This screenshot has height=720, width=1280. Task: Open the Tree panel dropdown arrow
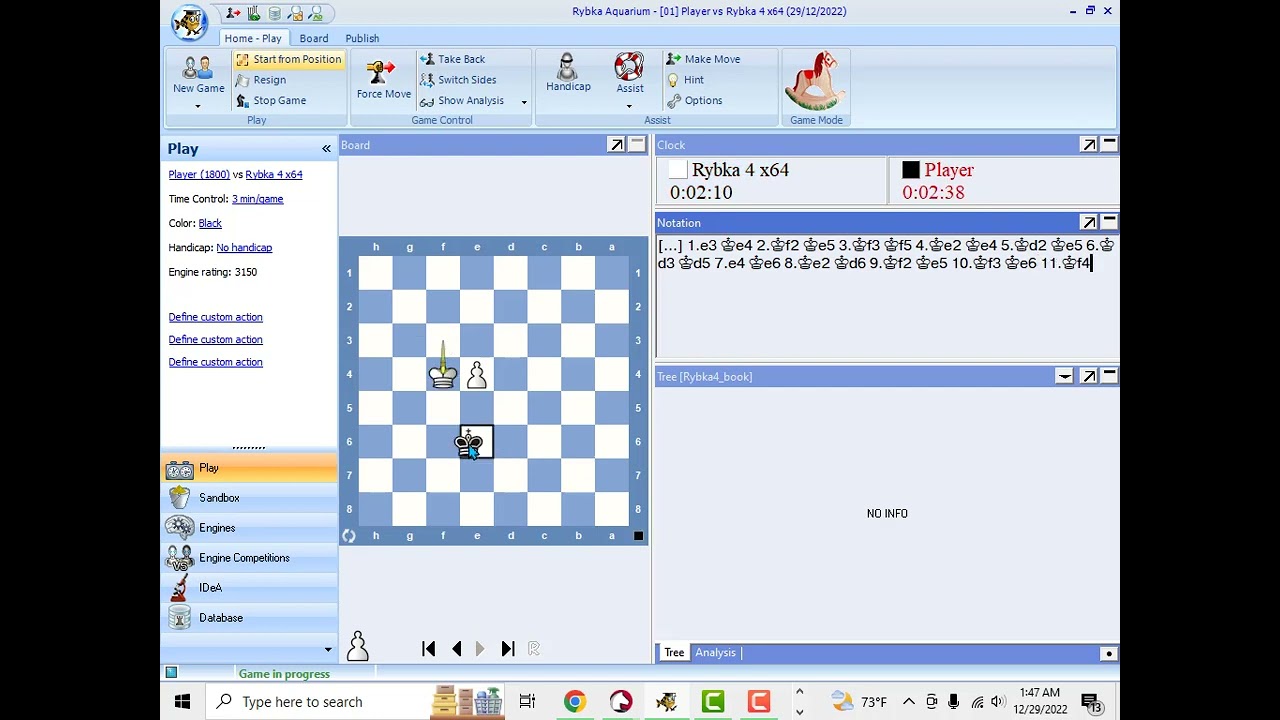[1064, 377]
